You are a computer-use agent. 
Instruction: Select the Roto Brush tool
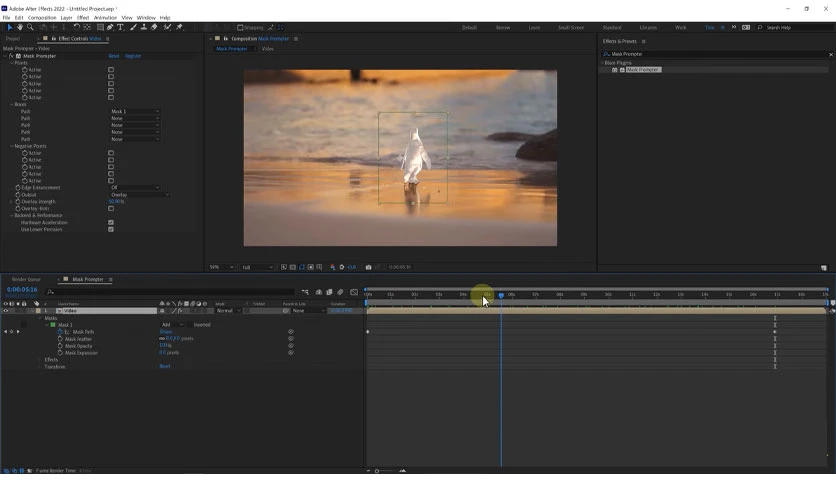tap(167, 27)
